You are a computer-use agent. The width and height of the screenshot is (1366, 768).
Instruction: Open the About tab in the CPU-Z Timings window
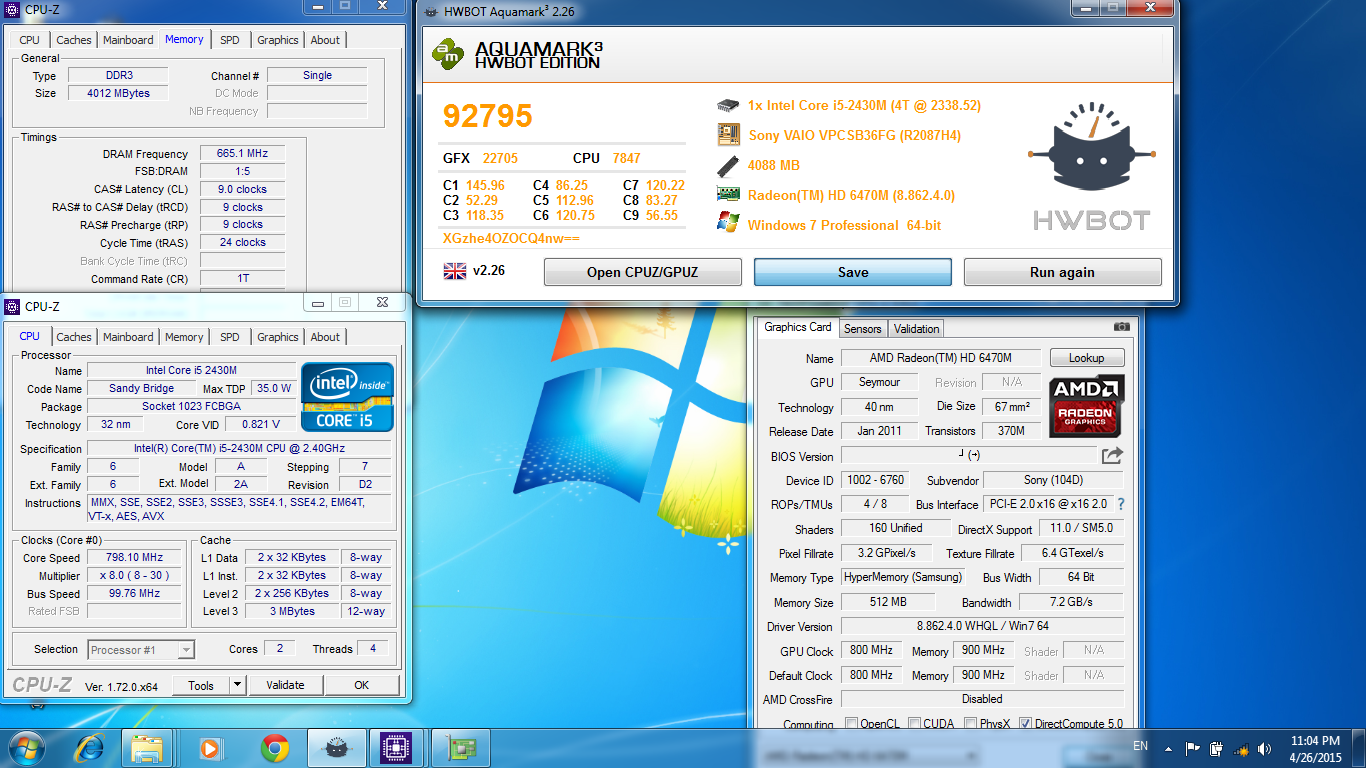click(x=325, y=40)
